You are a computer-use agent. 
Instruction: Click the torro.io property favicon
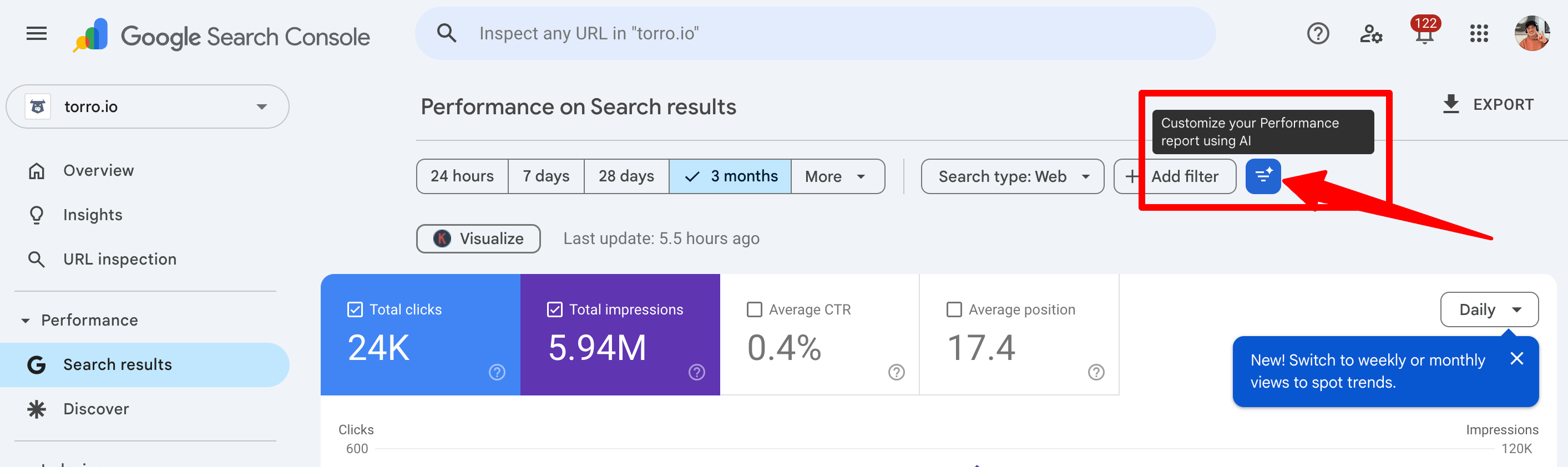pyautogui.click(x=38, y=106)
